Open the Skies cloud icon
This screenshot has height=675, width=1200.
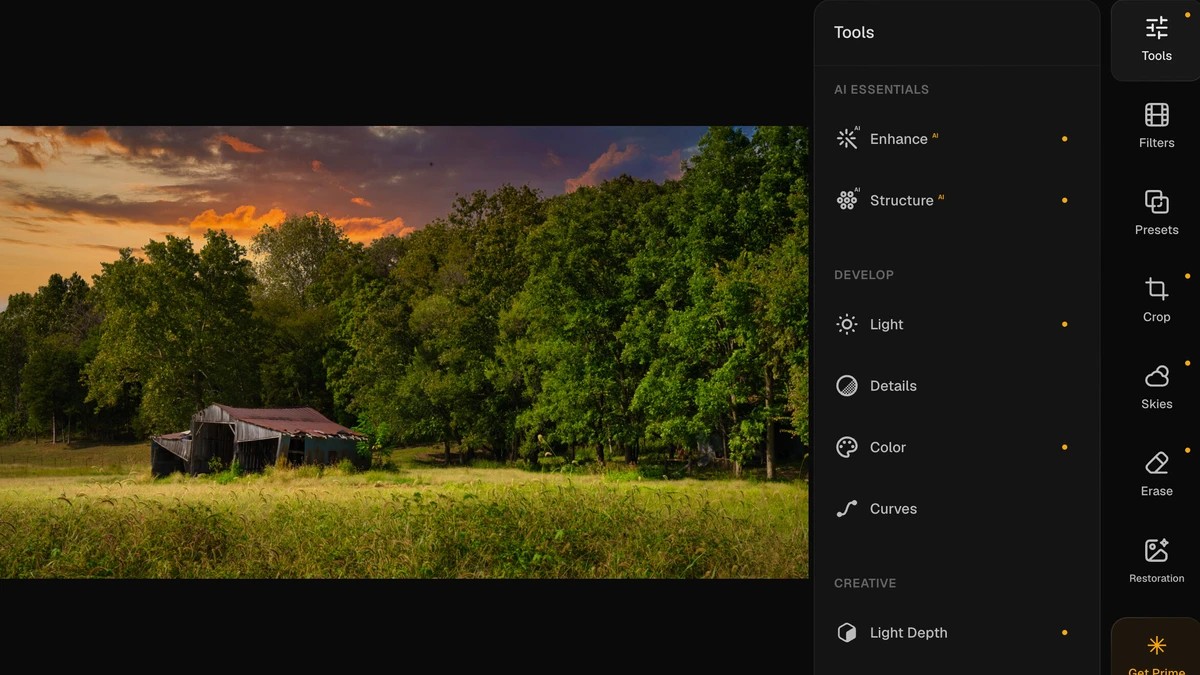point(1157,376)
